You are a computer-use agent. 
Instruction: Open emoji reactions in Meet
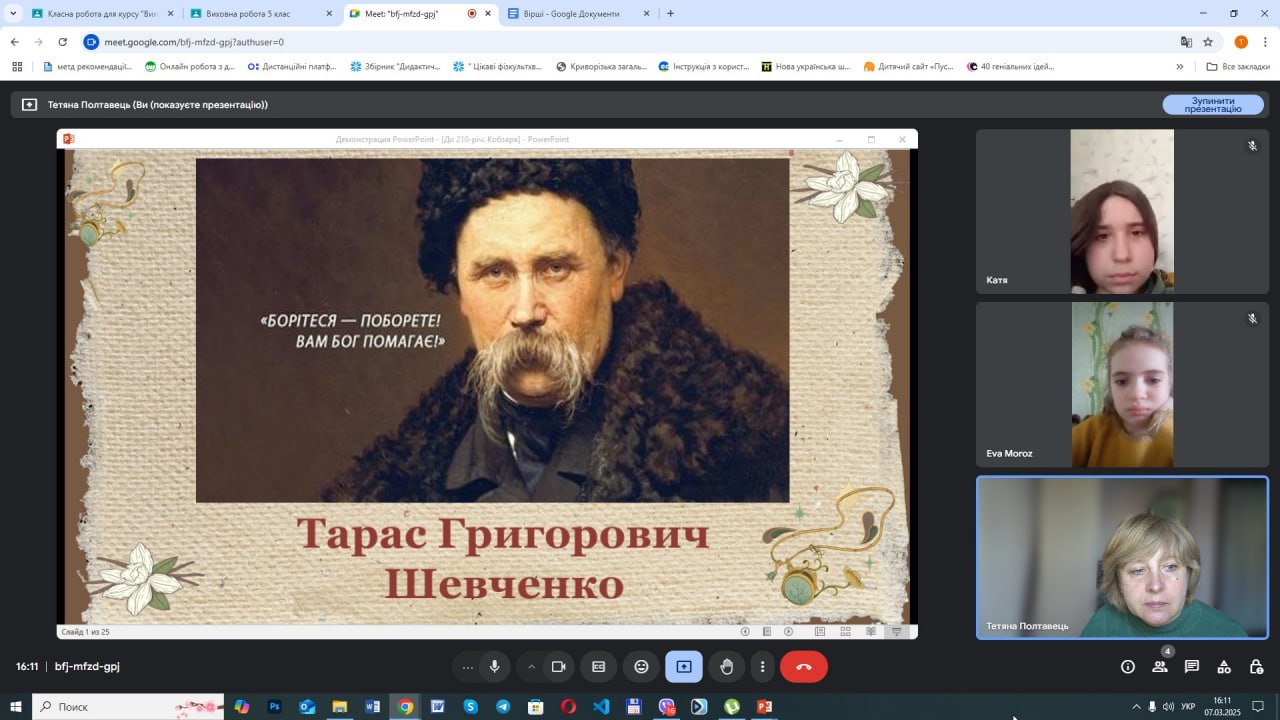coord(641,667)
